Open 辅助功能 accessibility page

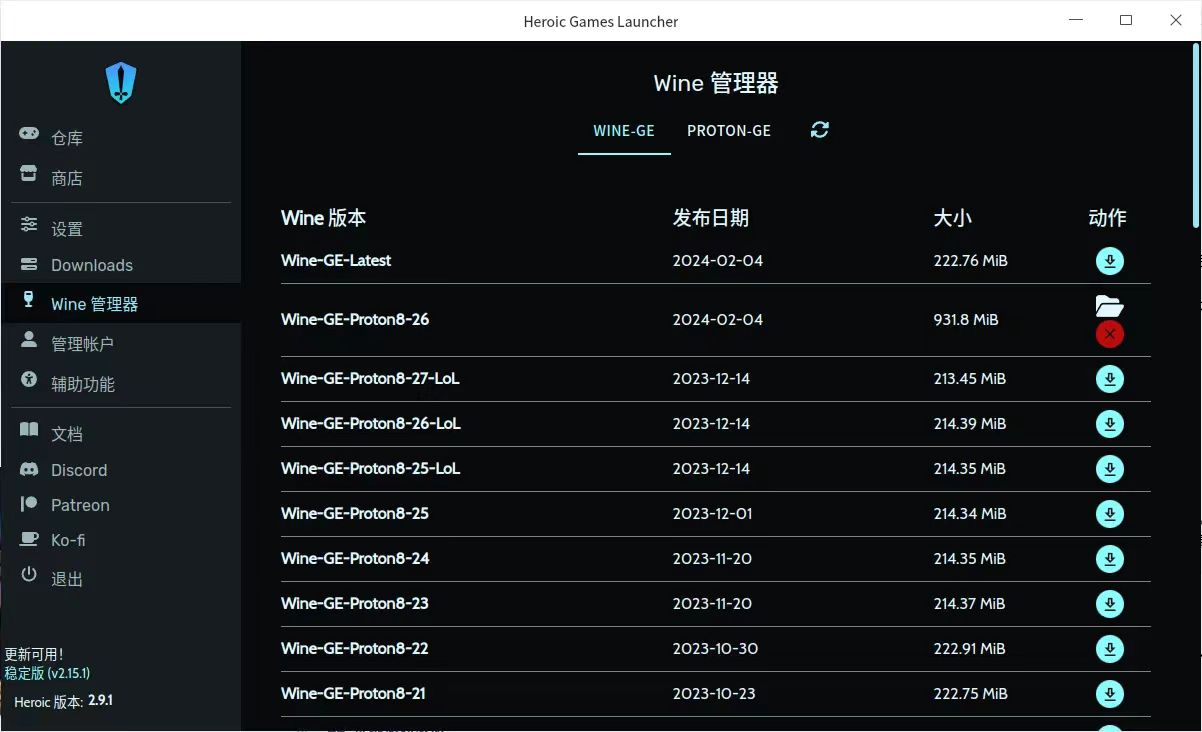[121, 384]
